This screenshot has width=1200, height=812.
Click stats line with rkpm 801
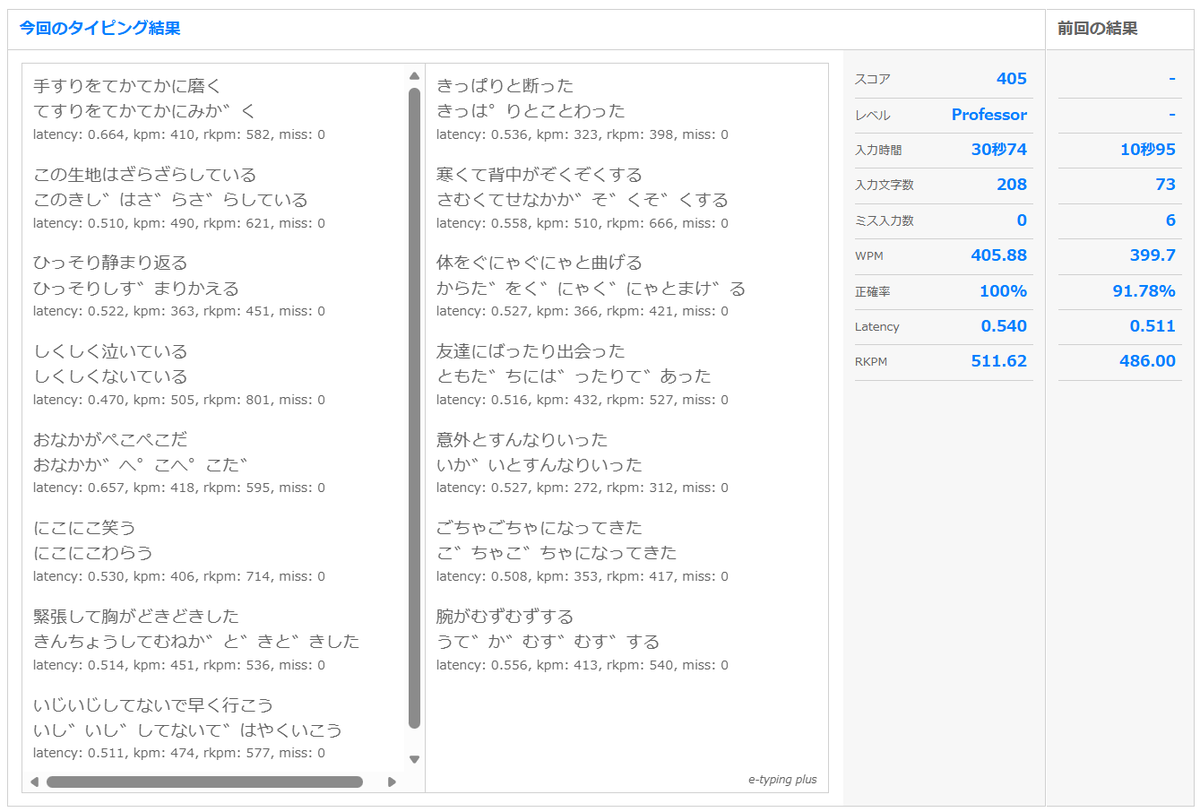[x=179, y=400]
